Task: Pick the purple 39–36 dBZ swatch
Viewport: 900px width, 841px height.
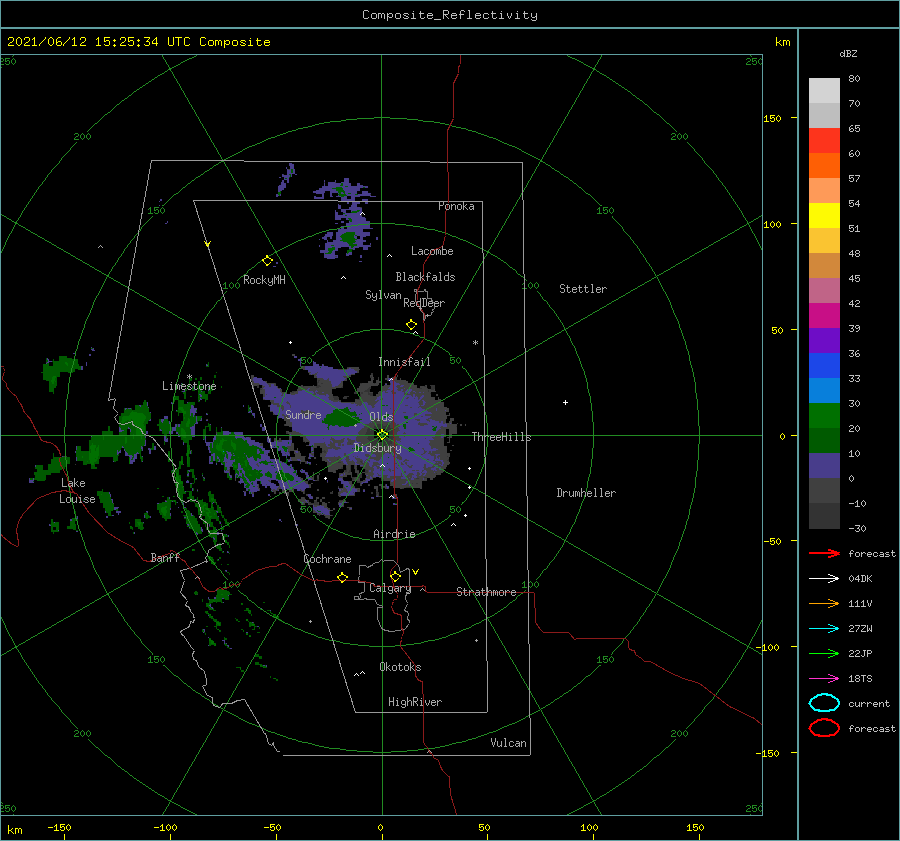Action: (824, 340)
